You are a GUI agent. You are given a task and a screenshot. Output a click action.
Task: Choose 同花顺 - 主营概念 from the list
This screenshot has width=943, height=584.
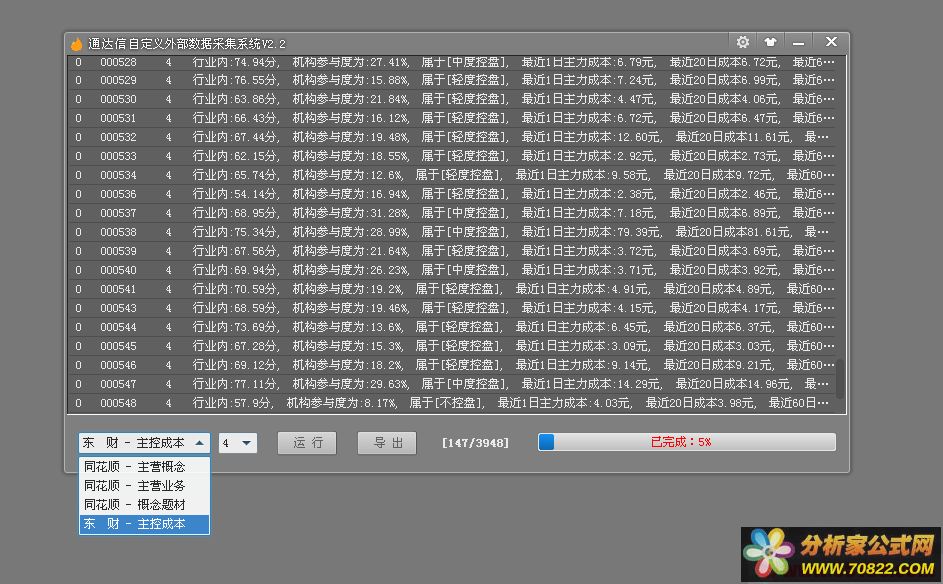tap(144, 467)
